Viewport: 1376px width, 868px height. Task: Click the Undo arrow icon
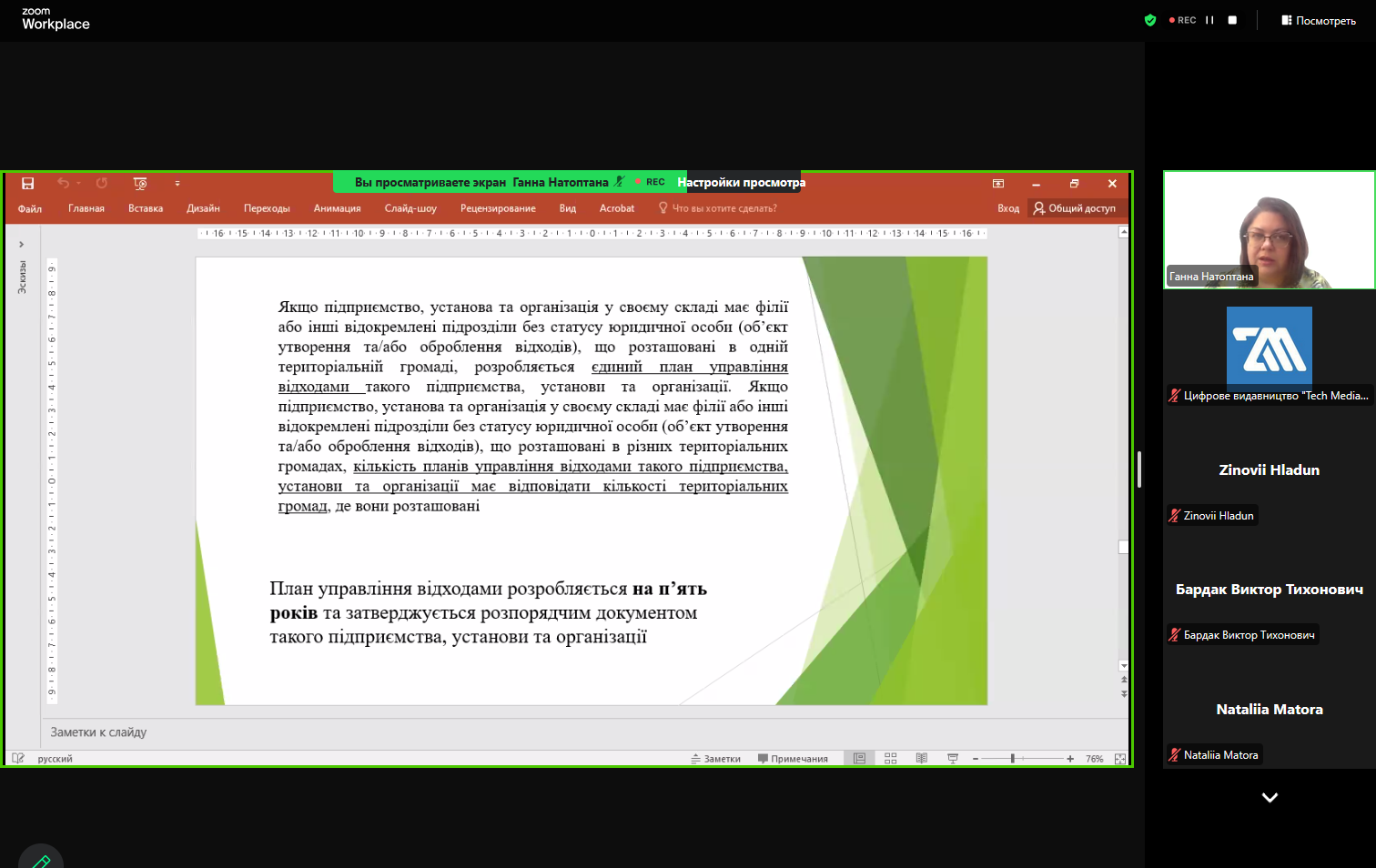(63, 183)
